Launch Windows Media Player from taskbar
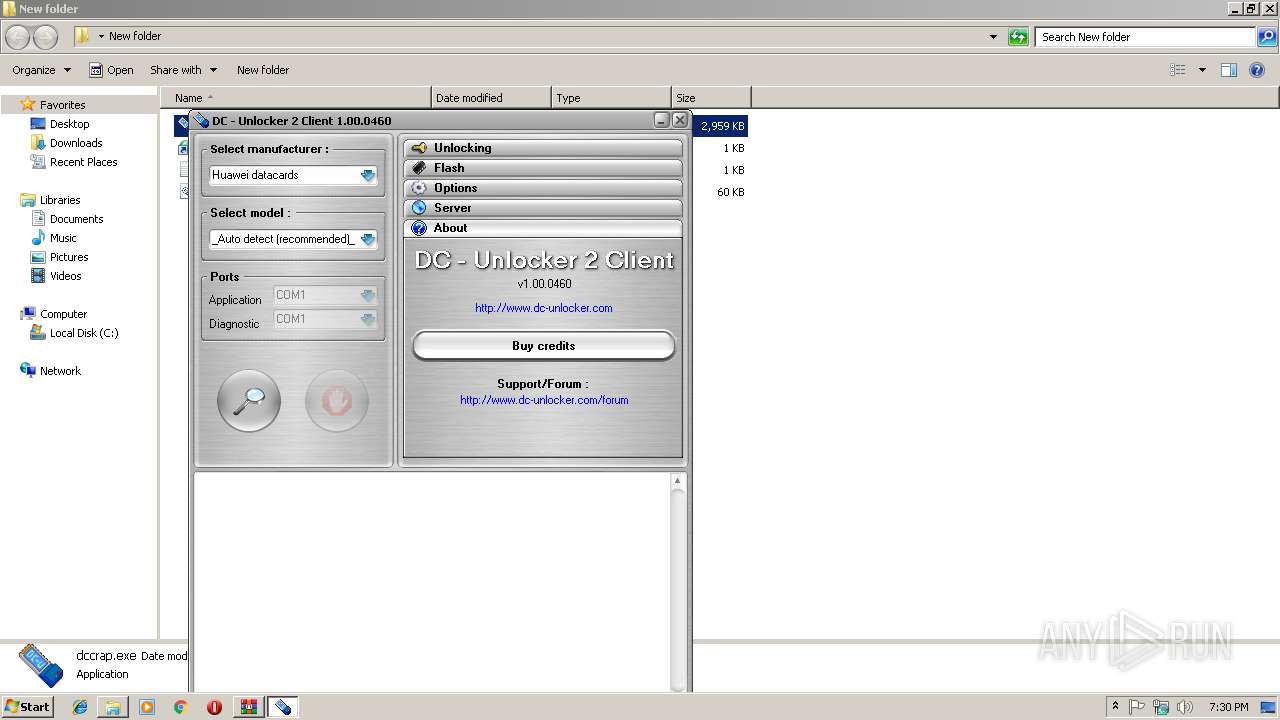1280x720 pixels. [147, 707]
